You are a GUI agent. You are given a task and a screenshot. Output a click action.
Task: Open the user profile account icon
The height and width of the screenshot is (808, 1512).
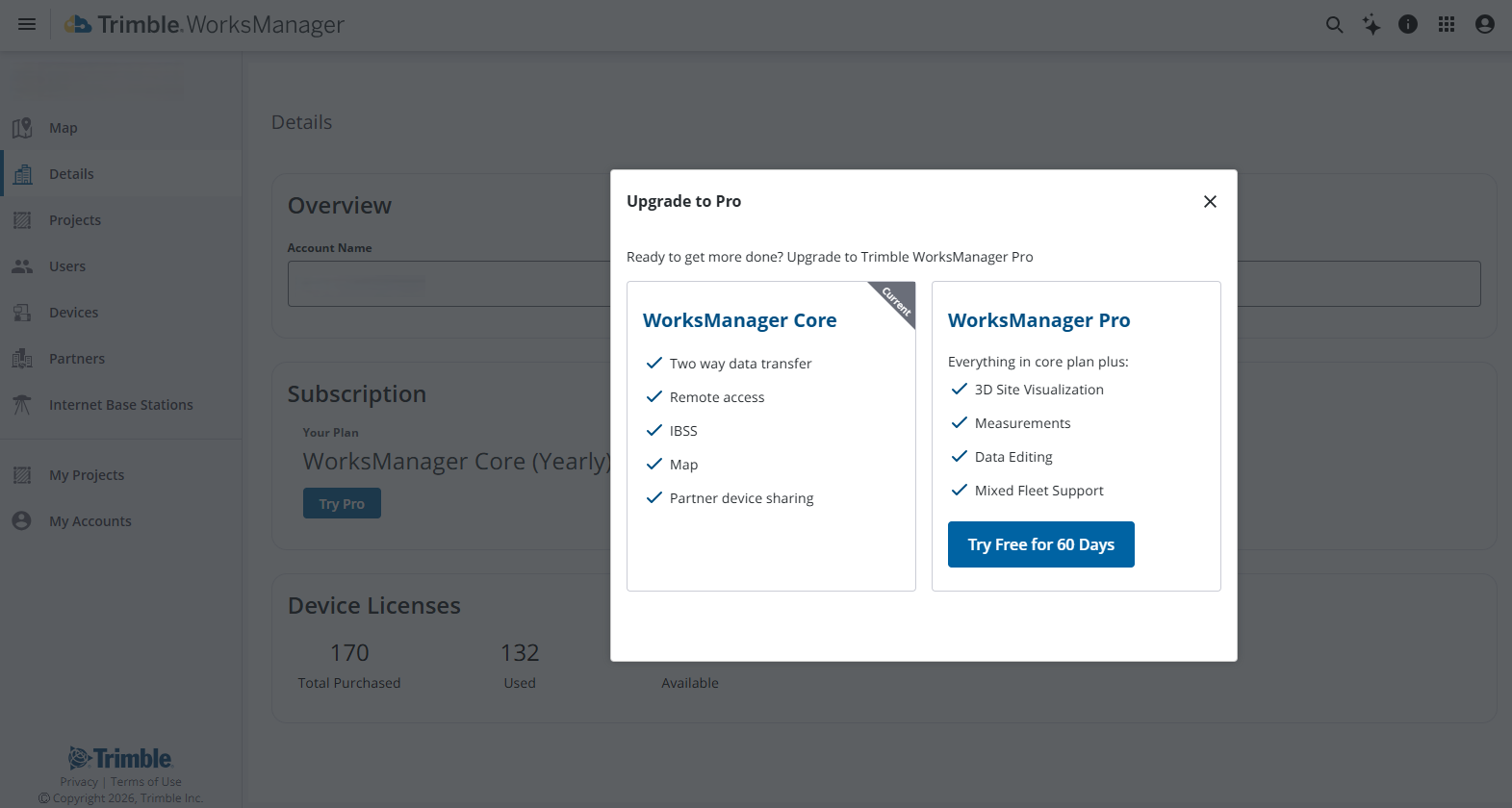[x=1485, y=24]
